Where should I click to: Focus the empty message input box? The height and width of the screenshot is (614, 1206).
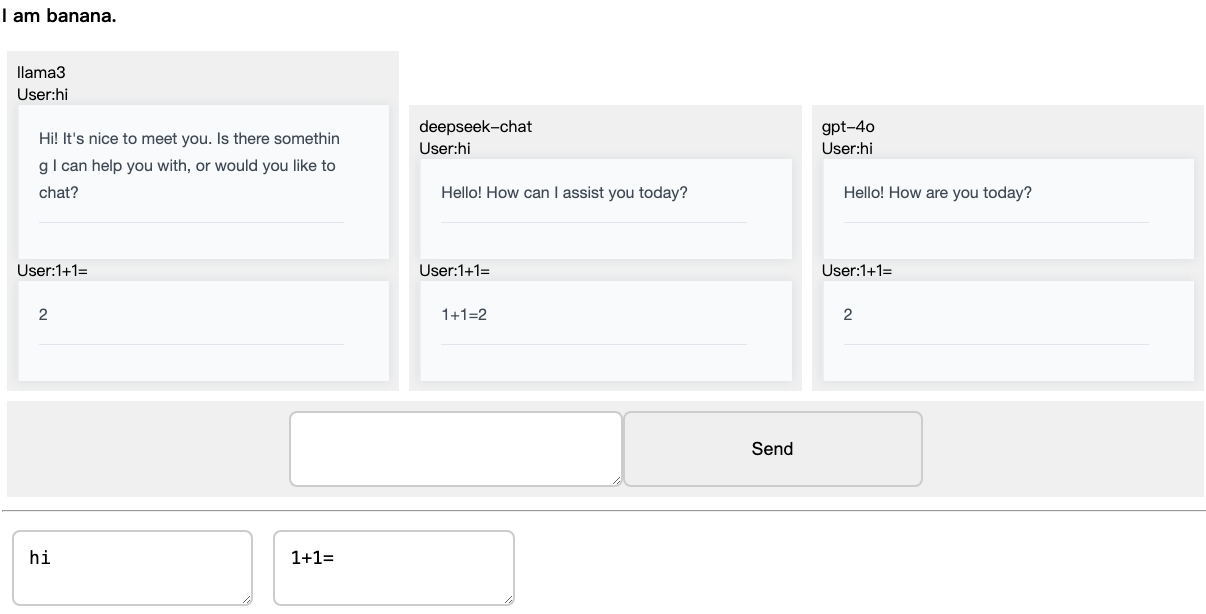[455, 449]
